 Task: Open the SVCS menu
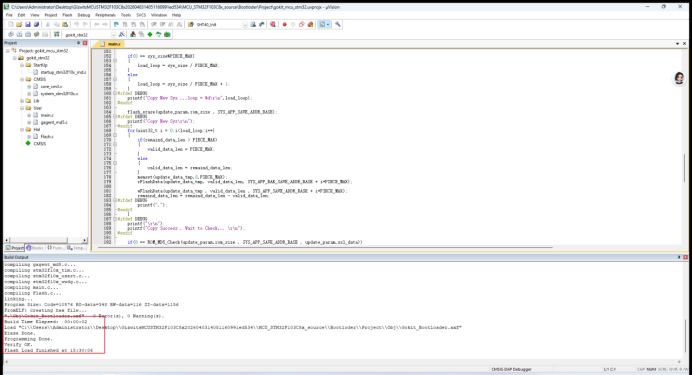click(141, 15)
